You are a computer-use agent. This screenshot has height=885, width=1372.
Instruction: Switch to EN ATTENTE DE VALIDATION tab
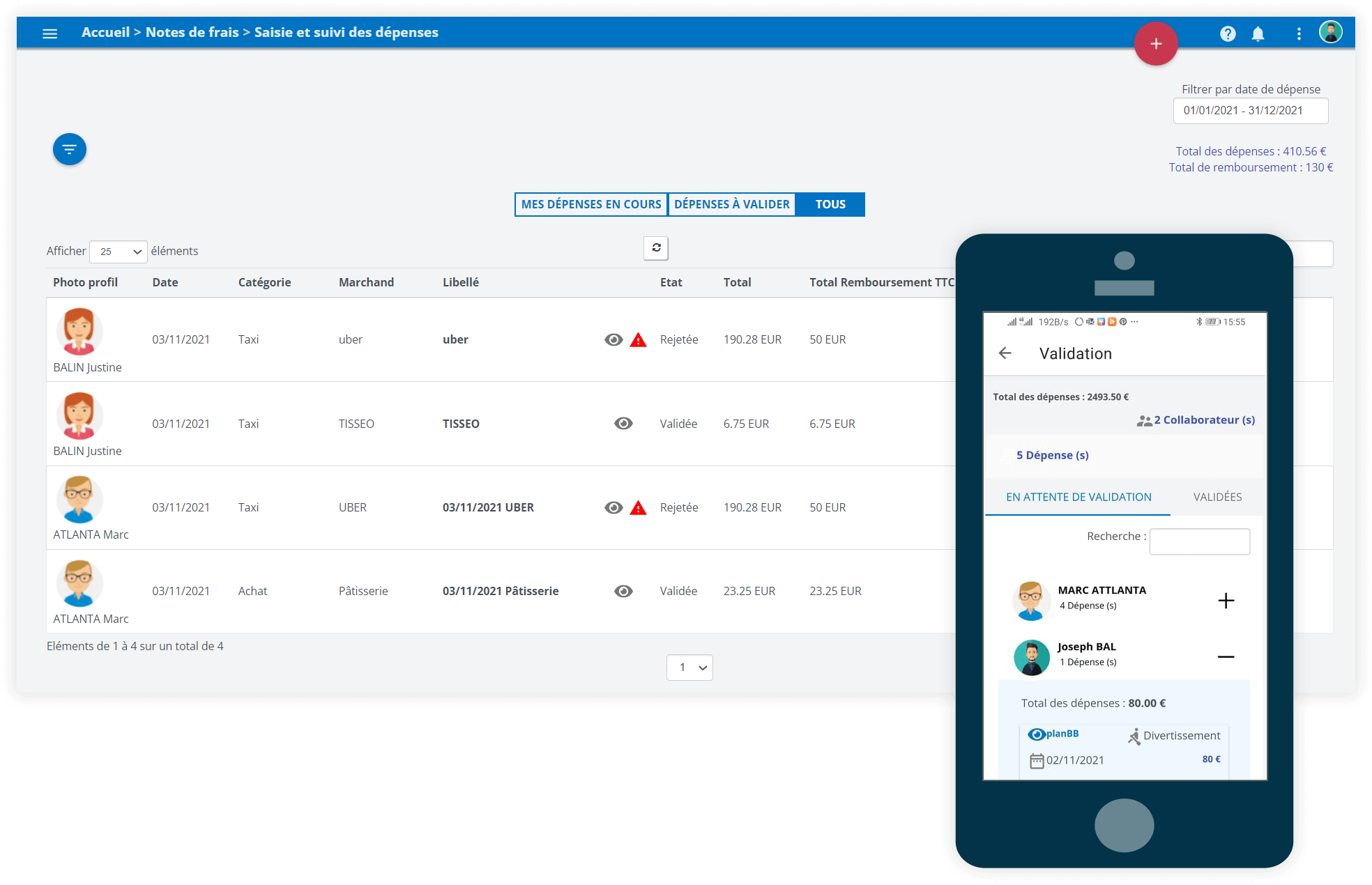(1078, 497)
